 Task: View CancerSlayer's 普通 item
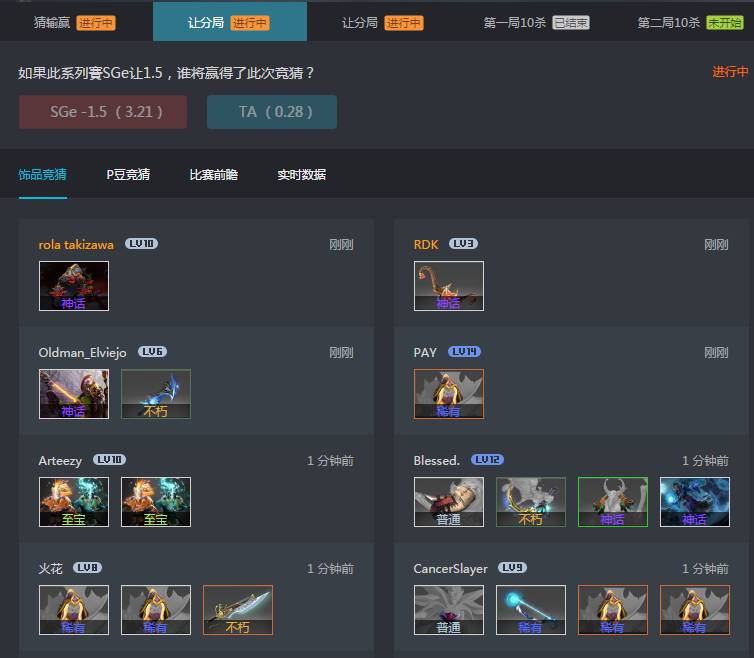[449, 610]
